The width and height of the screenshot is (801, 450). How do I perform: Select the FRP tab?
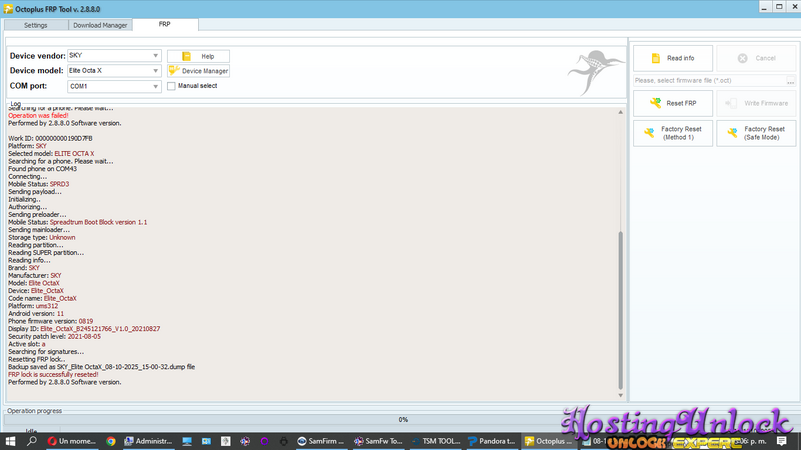(x=165, y=24)
